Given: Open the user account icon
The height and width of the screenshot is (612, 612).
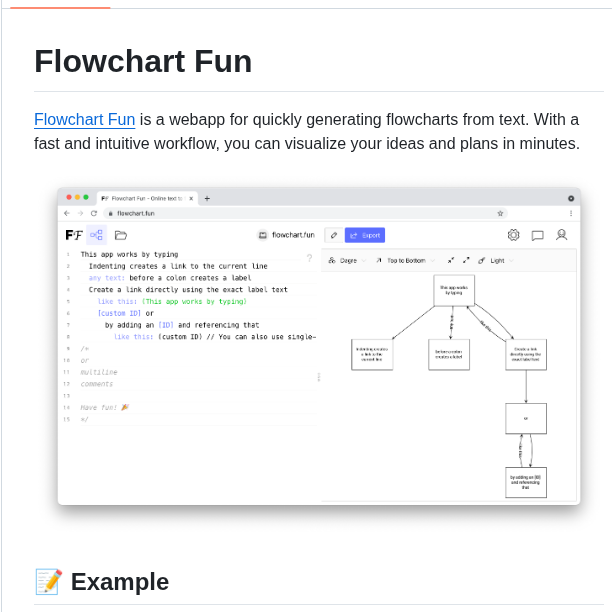Looking at the screenshot, I should [562, 235].
